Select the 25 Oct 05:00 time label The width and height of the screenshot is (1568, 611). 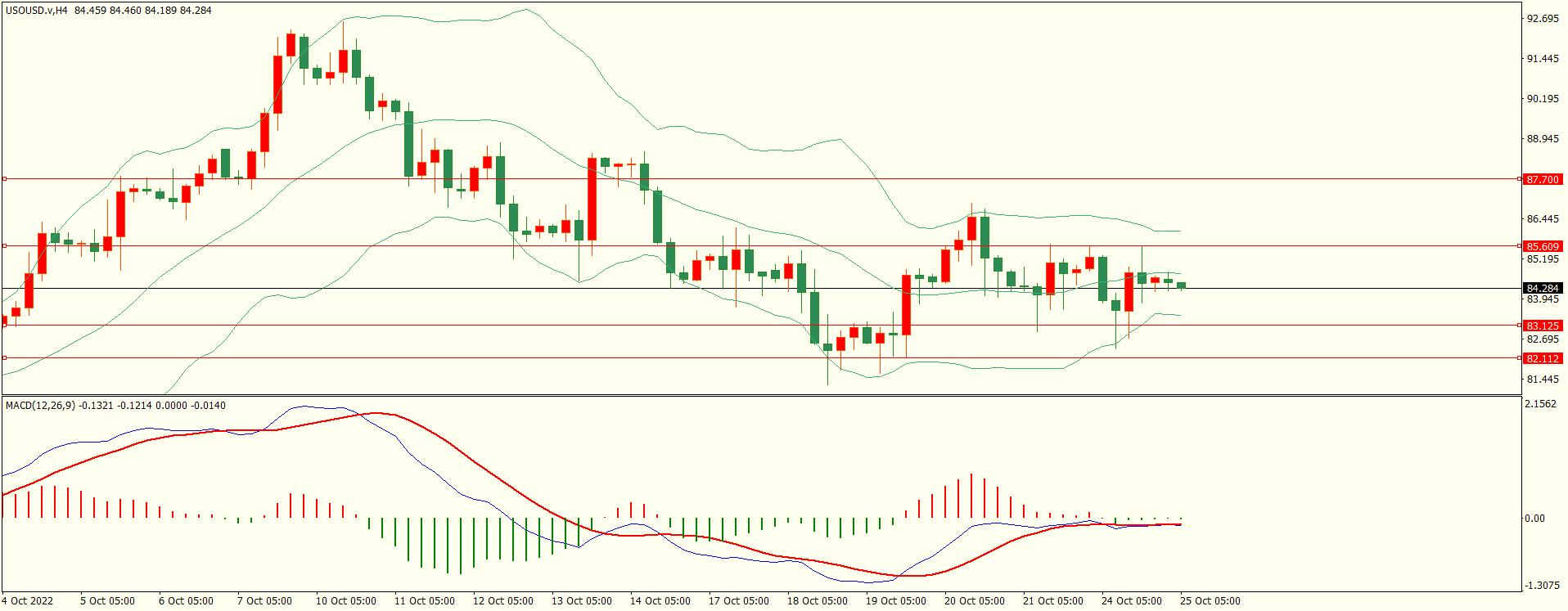click(1210, 601)
